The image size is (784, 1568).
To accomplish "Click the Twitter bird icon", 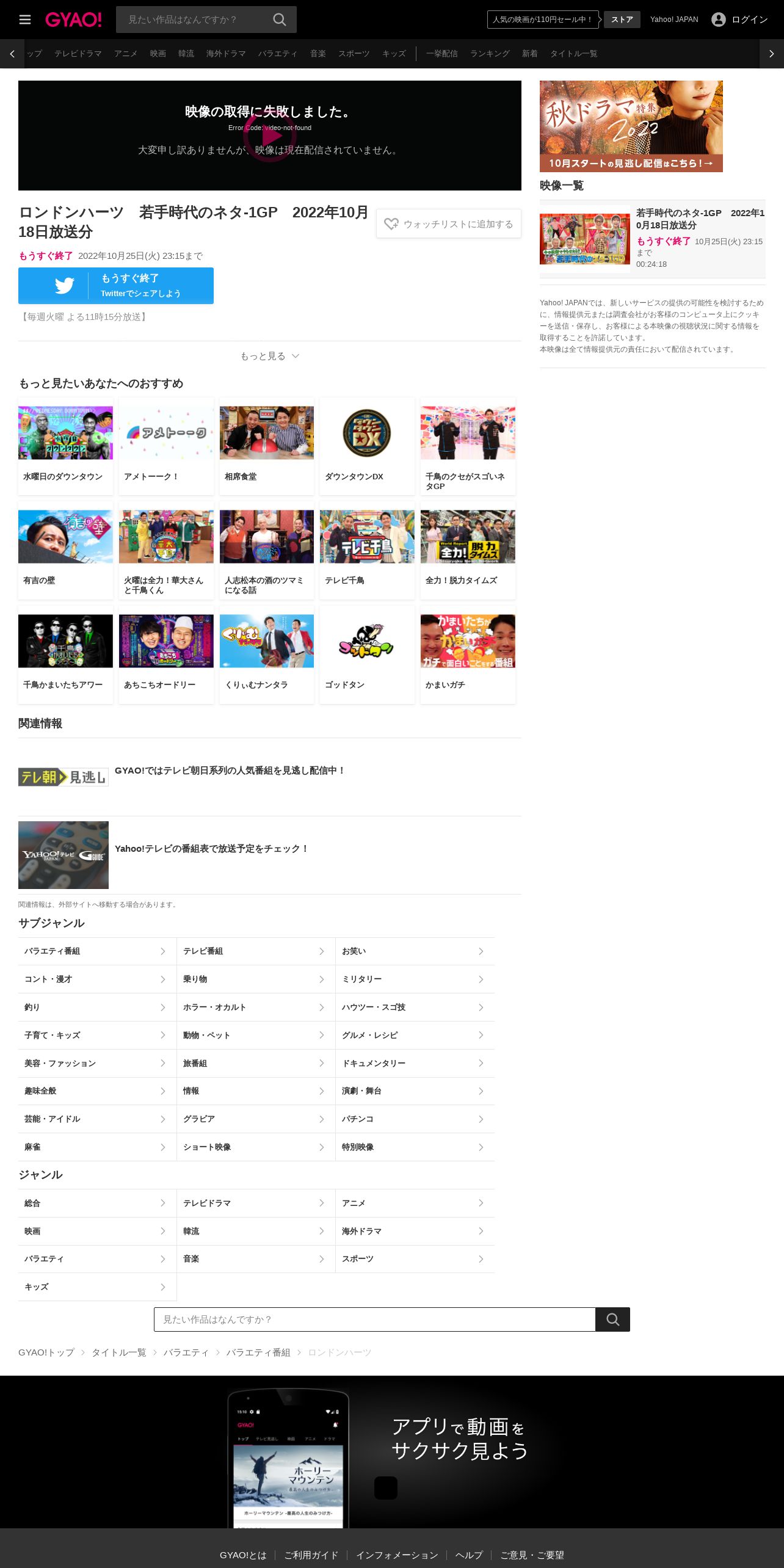I will (x=65, y=286).
